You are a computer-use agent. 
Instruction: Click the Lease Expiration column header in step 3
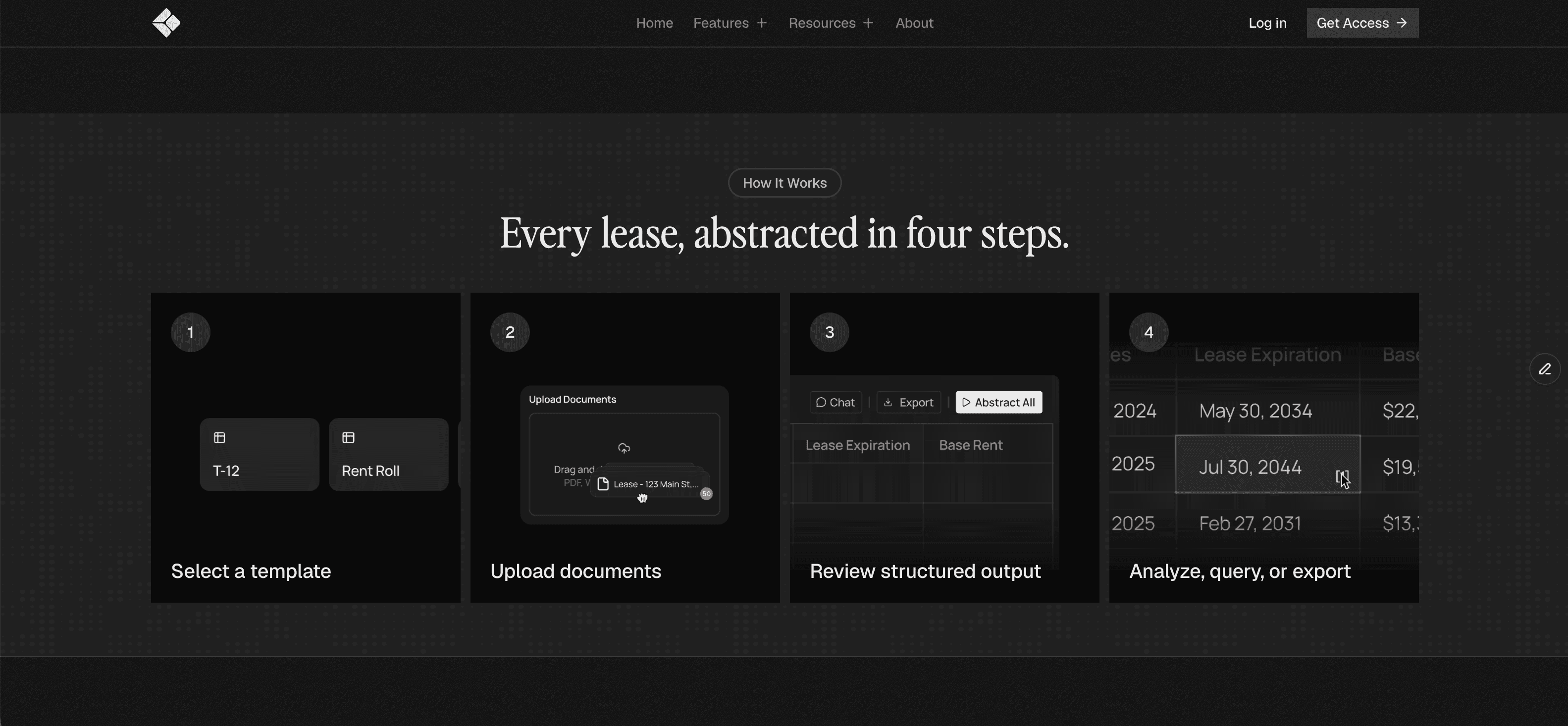coord(858,445)
